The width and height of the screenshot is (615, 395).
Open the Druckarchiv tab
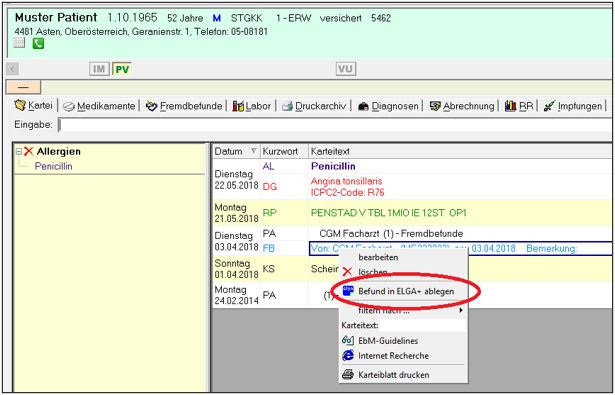pyautogui.click(x=314, y=106)
